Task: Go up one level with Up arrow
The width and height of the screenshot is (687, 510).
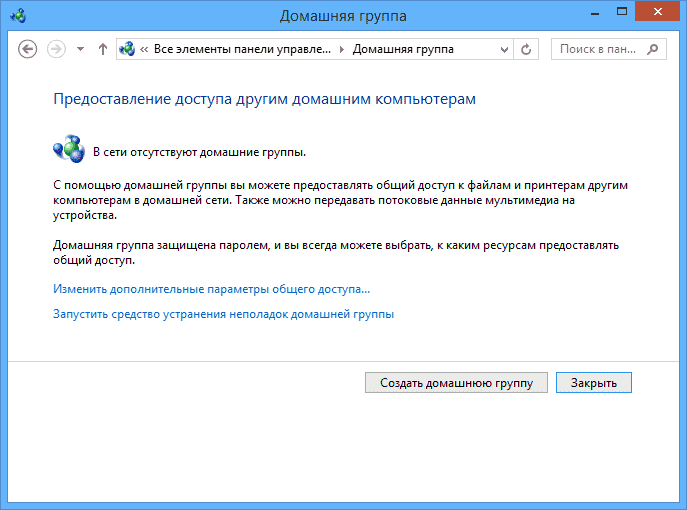Action: point(103,49)
